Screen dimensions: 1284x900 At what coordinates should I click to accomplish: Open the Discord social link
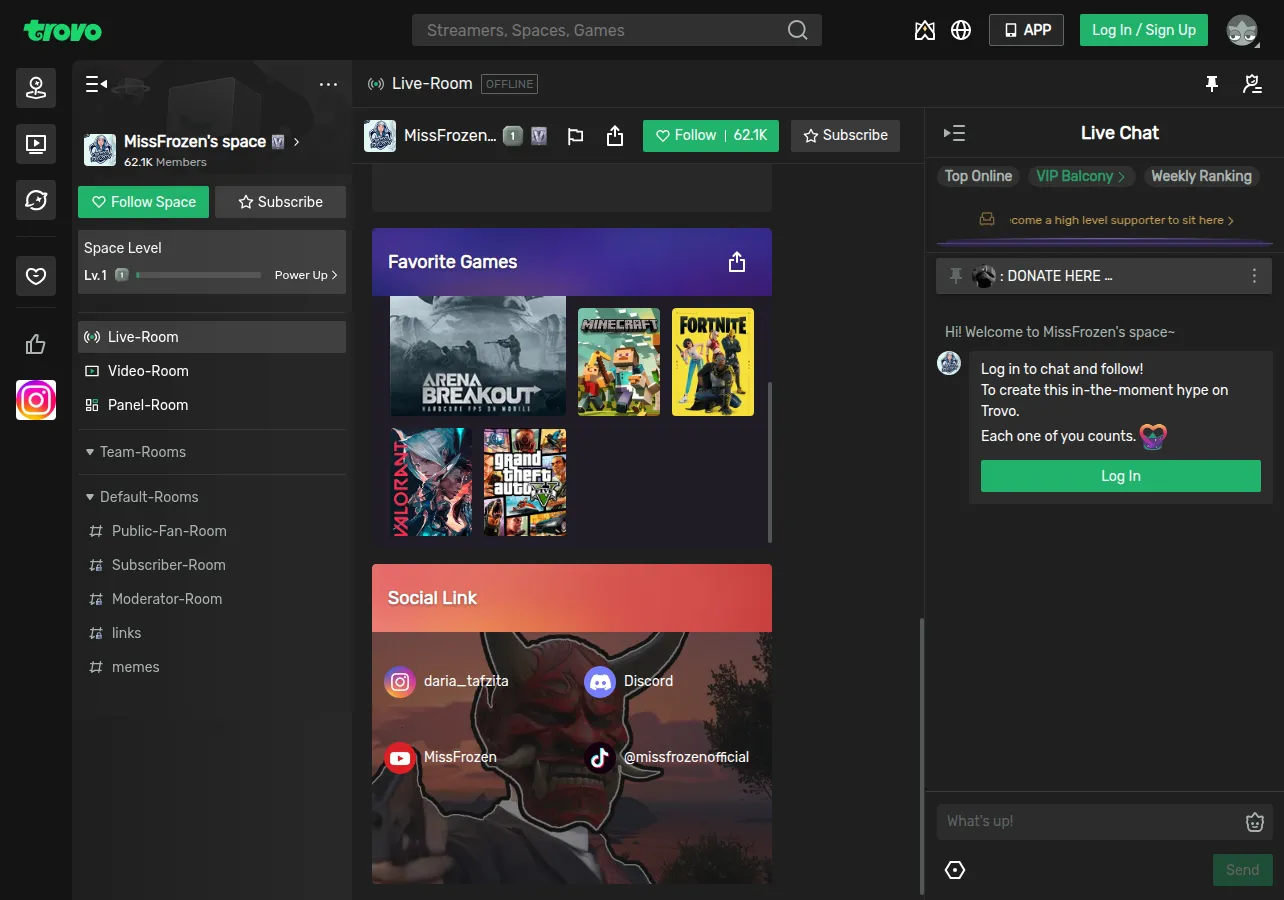[629, 682]
